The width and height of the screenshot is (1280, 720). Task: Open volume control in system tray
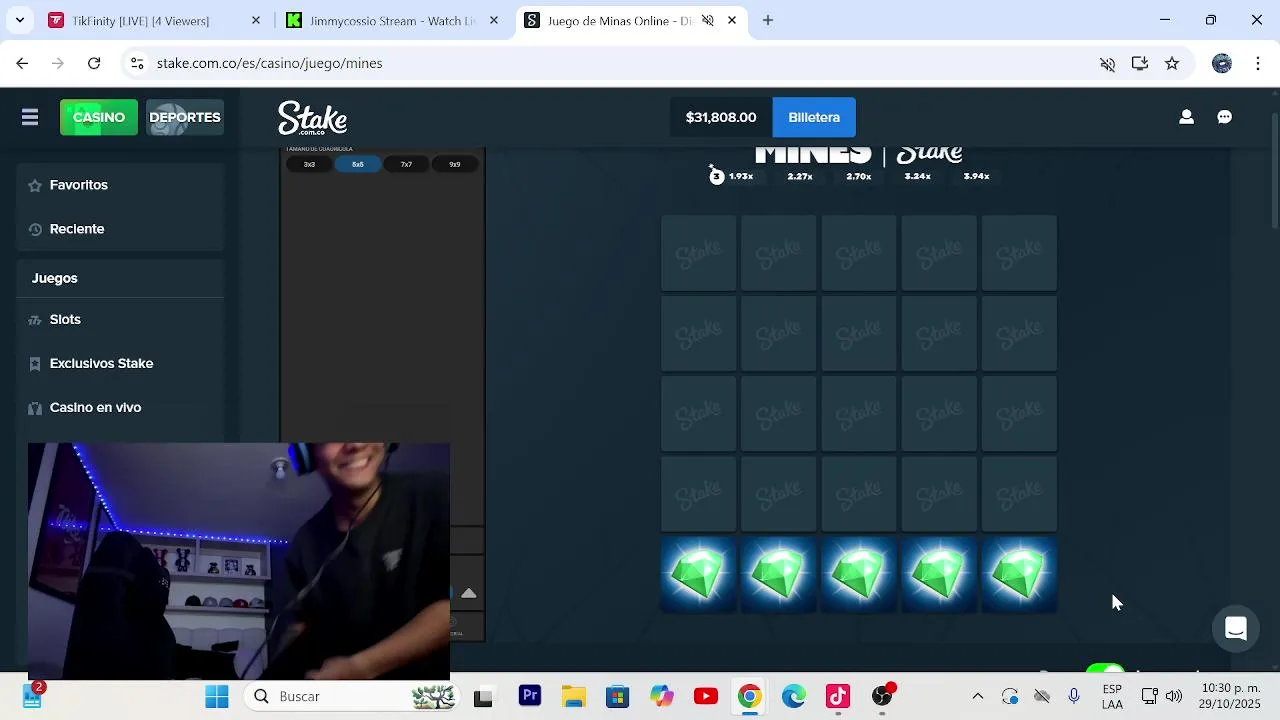point(1174,696)
